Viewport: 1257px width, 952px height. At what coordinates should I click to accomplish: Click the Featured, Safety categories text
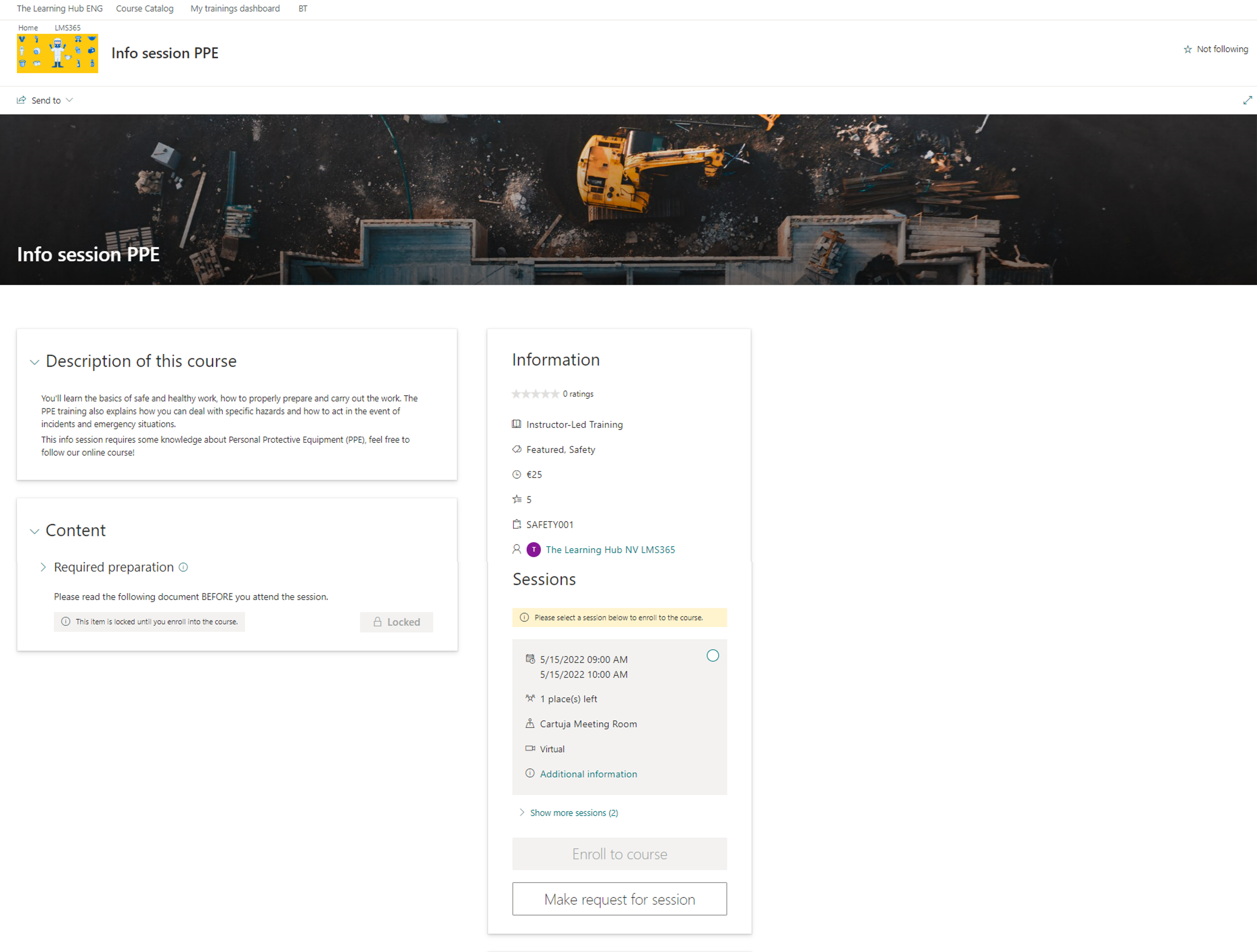[560, 449]
